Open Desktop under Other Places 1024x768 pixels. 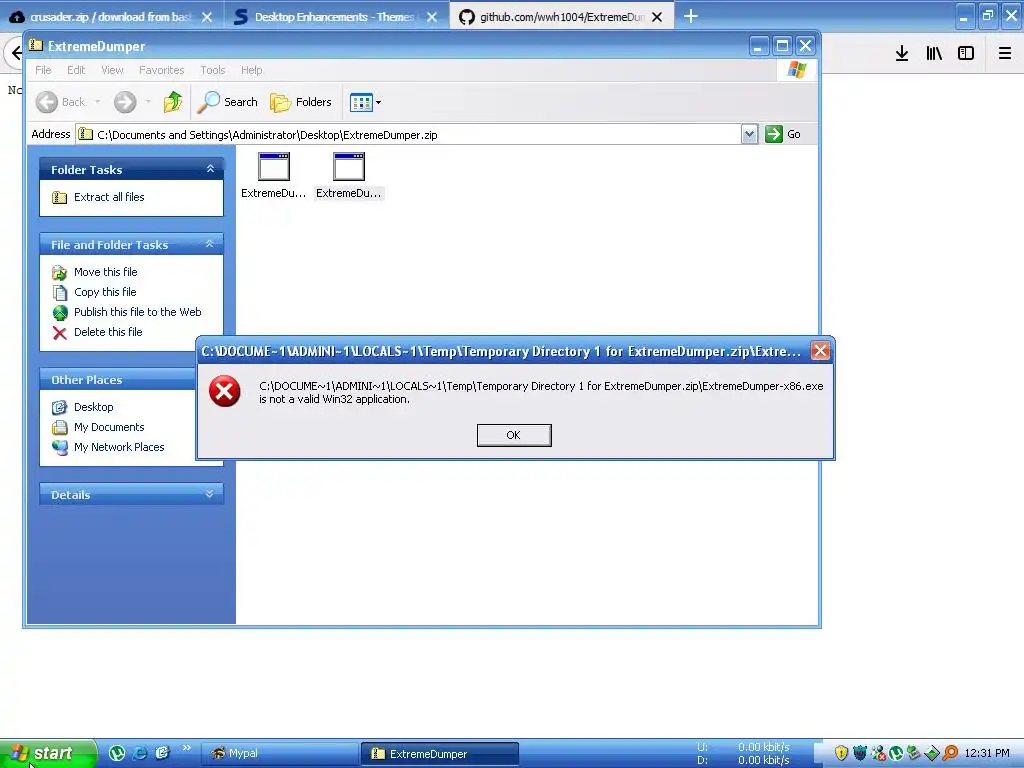(93, 407)
